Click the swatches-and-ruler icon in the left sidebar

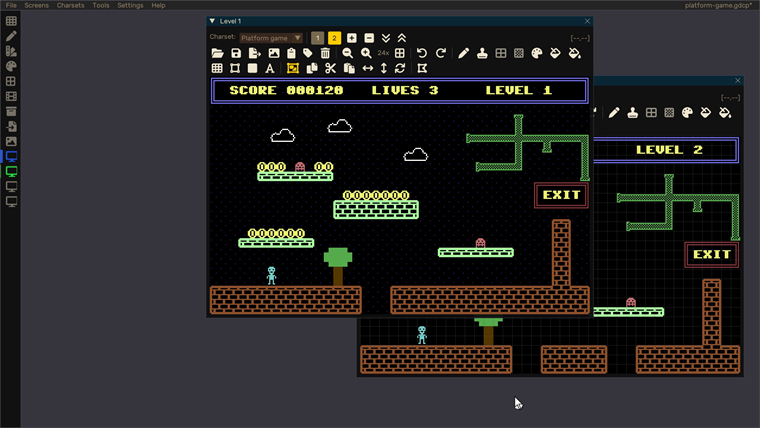pyautogui.click(x=11, y=51)
